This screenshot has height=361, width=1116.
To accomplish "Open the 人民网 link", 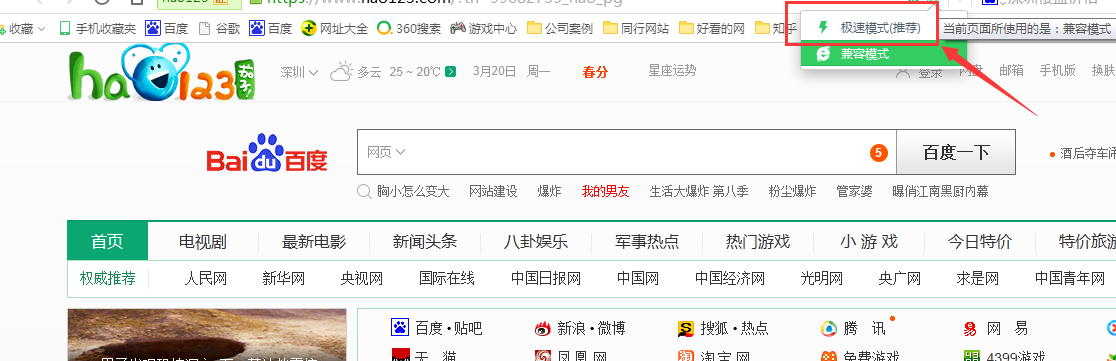I will pyautogui.click(x=206, y=278).
